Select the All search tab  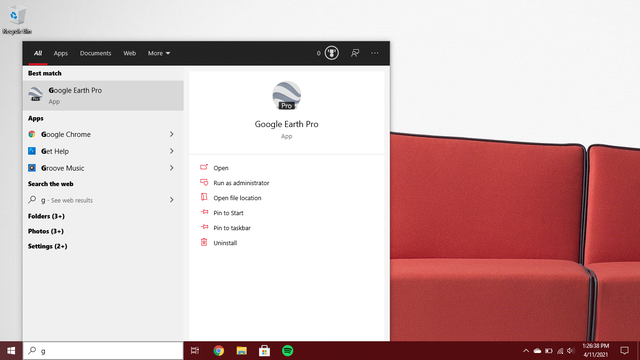point(38,53)
